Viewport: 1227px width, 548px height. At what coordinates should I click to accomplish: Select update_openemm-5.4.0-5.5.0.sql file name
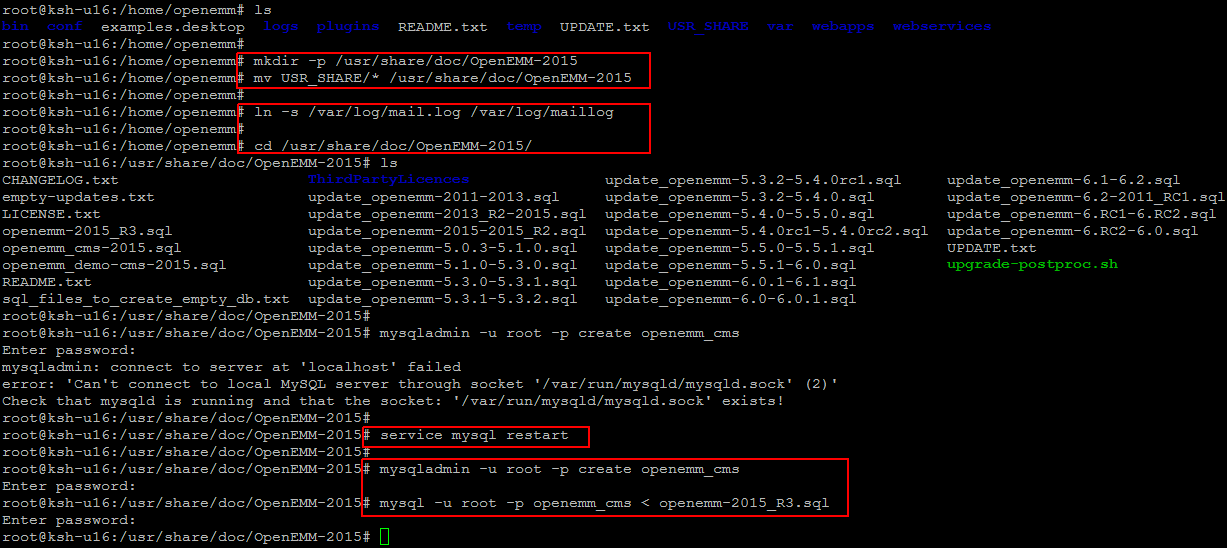point(740,214)
